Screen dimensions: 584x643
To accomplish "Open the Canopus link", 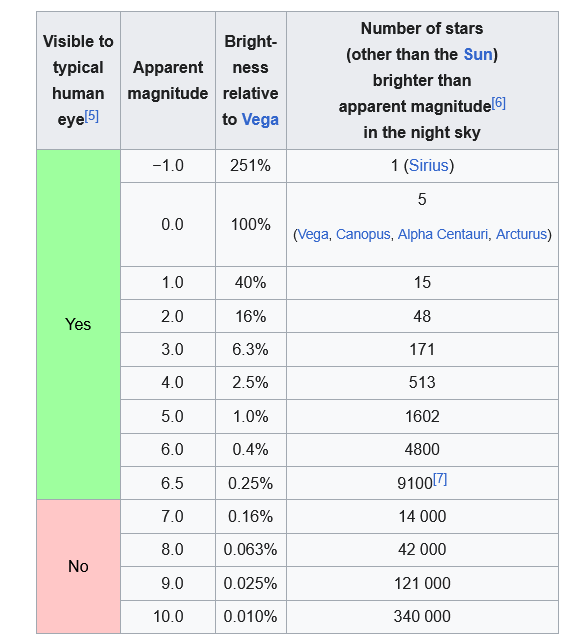I will point(363,234).
